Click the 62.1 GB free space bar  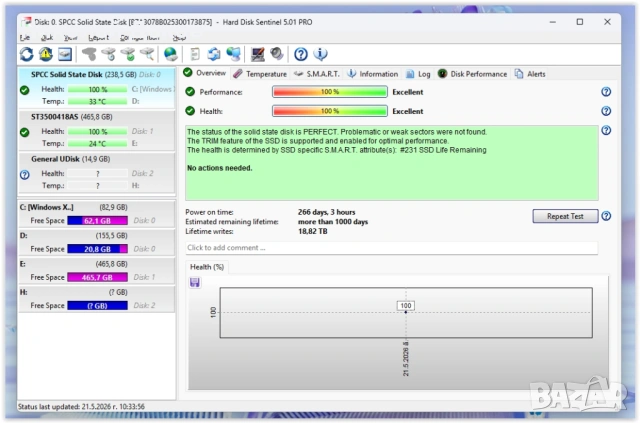pyautogui.click(x=98, y=220)
